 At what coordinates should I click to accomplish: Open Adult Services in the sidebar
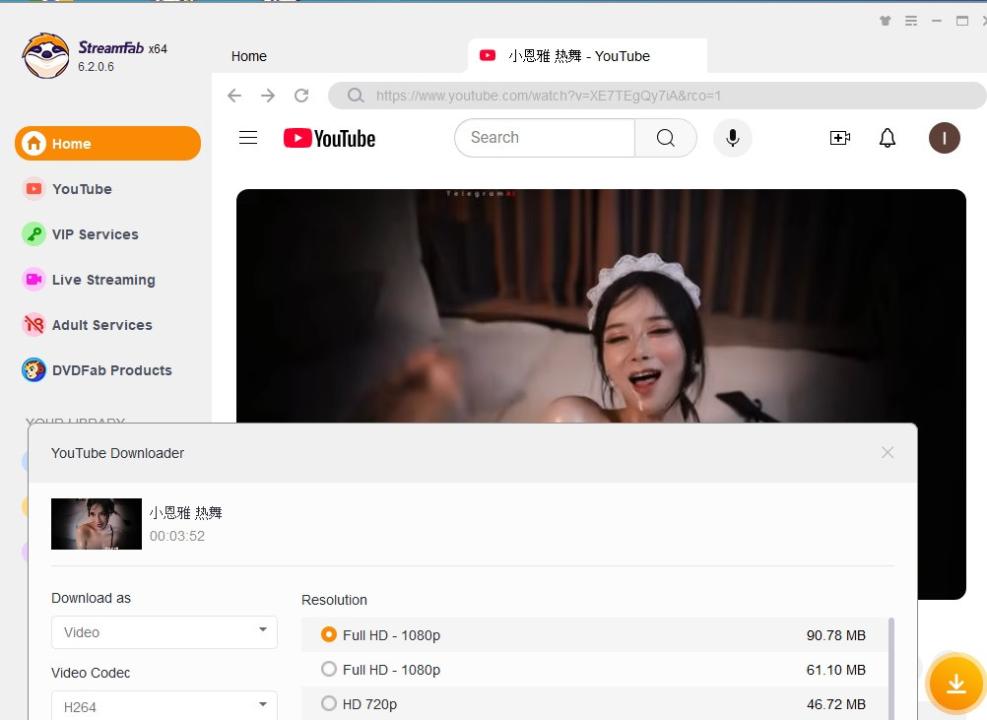(x=101, y=325)
